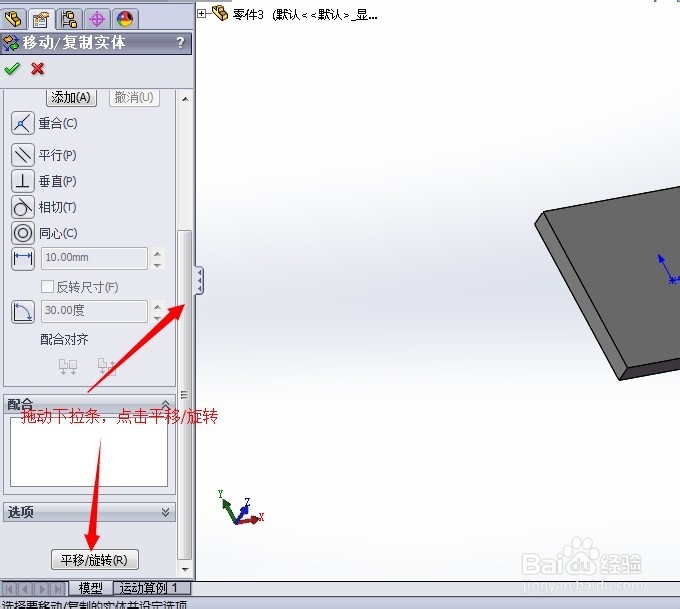Click the 撤消(U) button
This screenshot has width=680, height=609.
pyautogui.click(x=134, y=97)
